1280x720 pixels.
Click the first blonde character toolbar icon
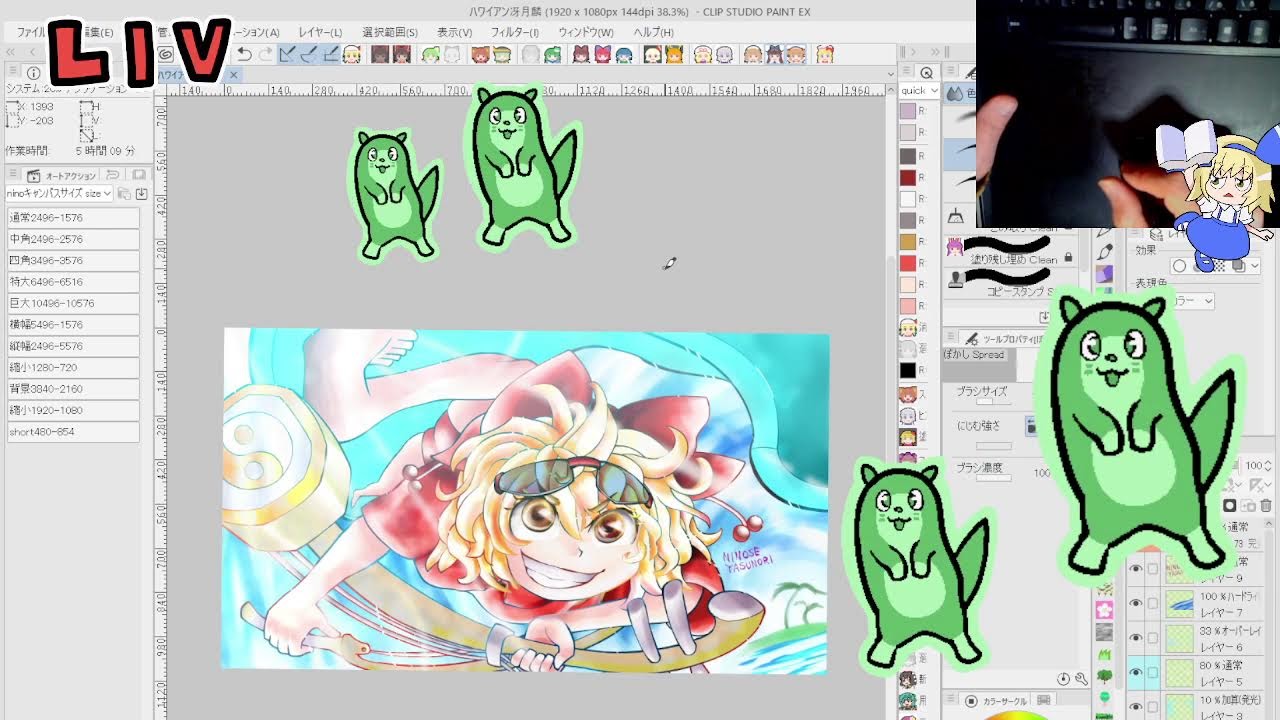point(352,54)
